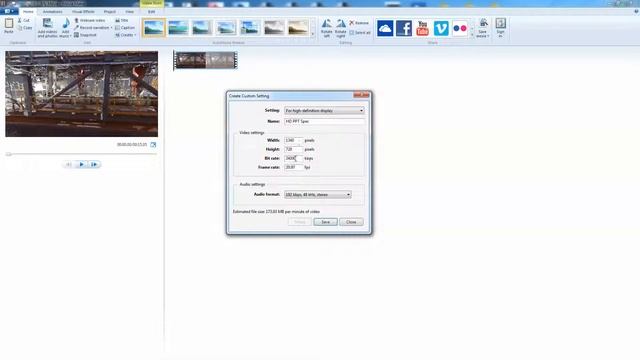Click the Cut command
Viewport: 640px width, 360px height.
point(24,20)
